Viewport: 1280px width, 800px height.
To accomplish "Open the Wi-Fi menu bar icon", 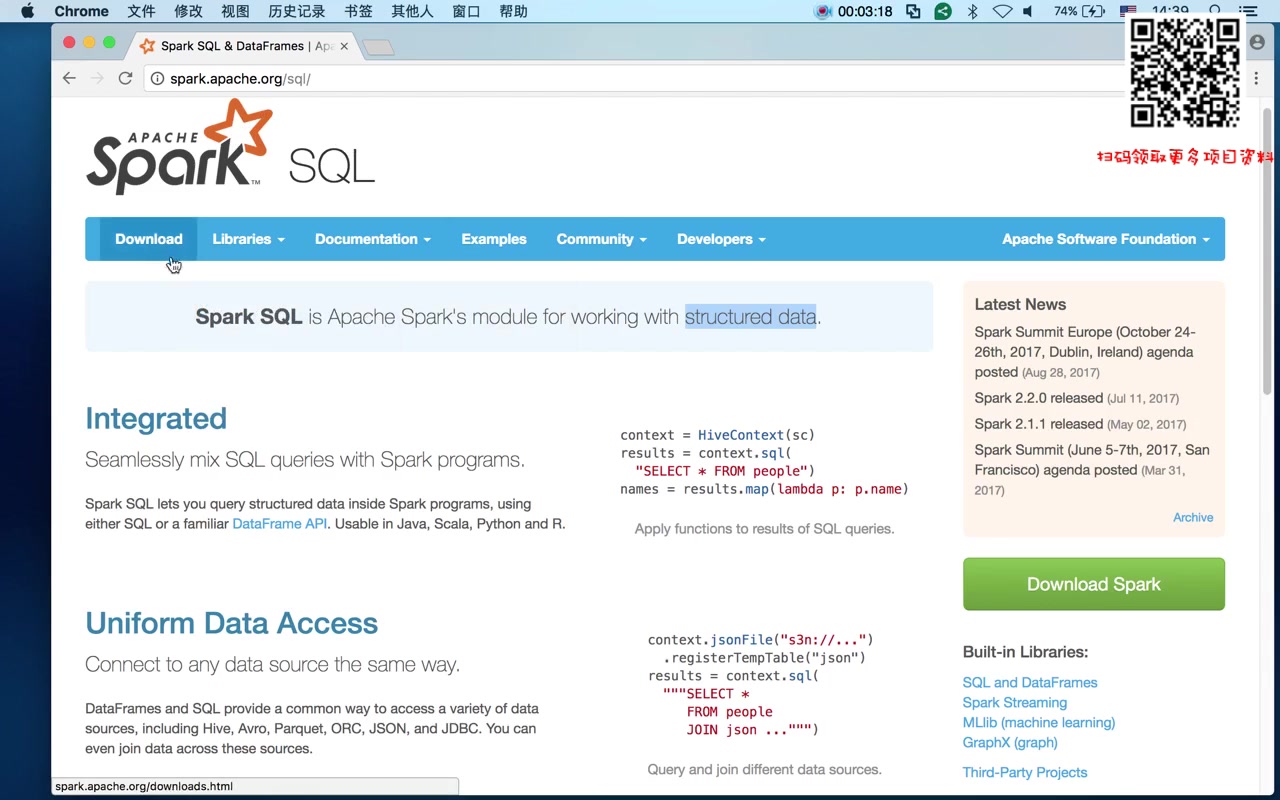I will (x=1002, y=11).
